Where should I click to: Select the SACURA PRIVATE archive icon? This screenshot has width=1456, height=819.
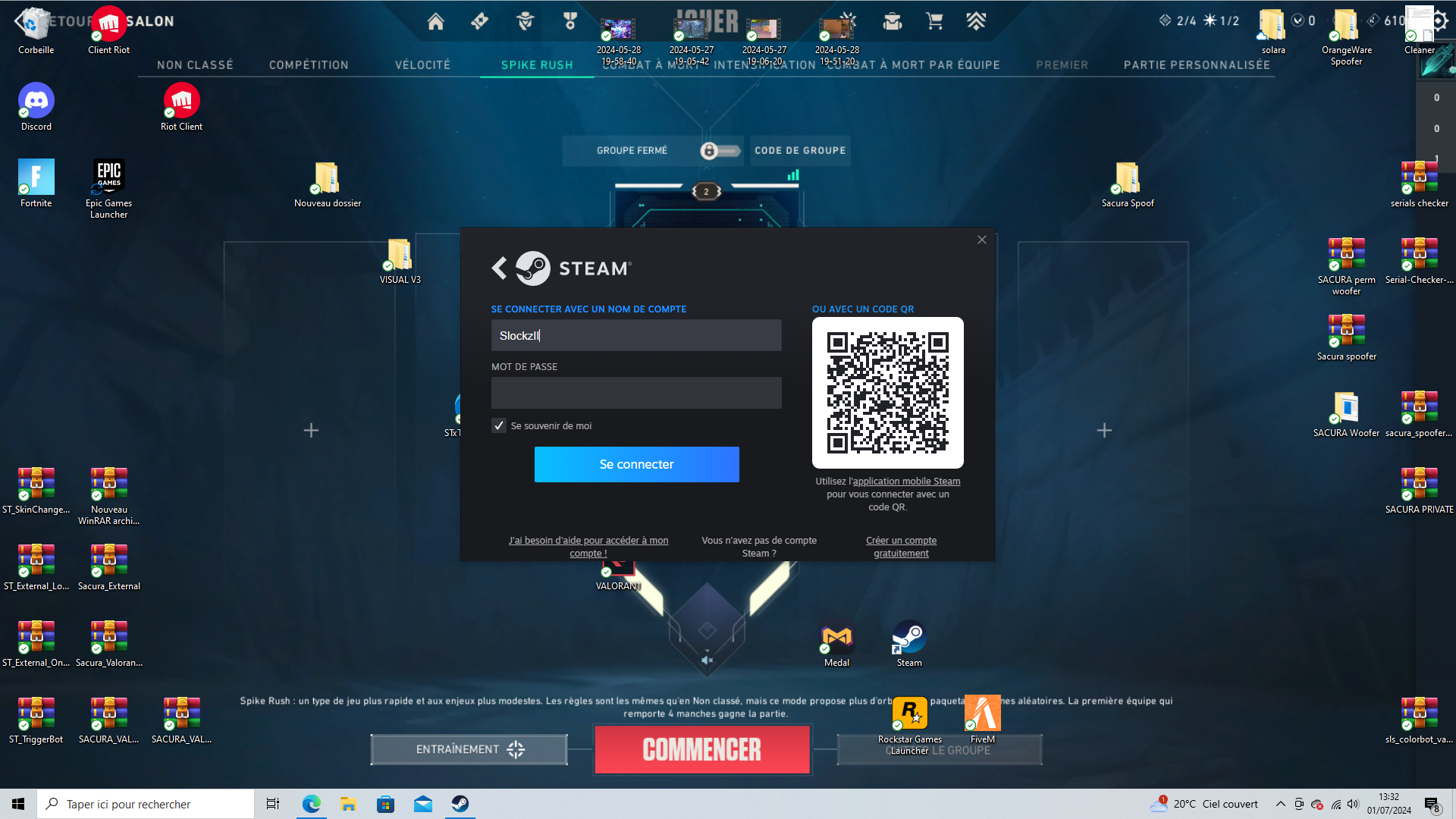tap(1420, 490)
